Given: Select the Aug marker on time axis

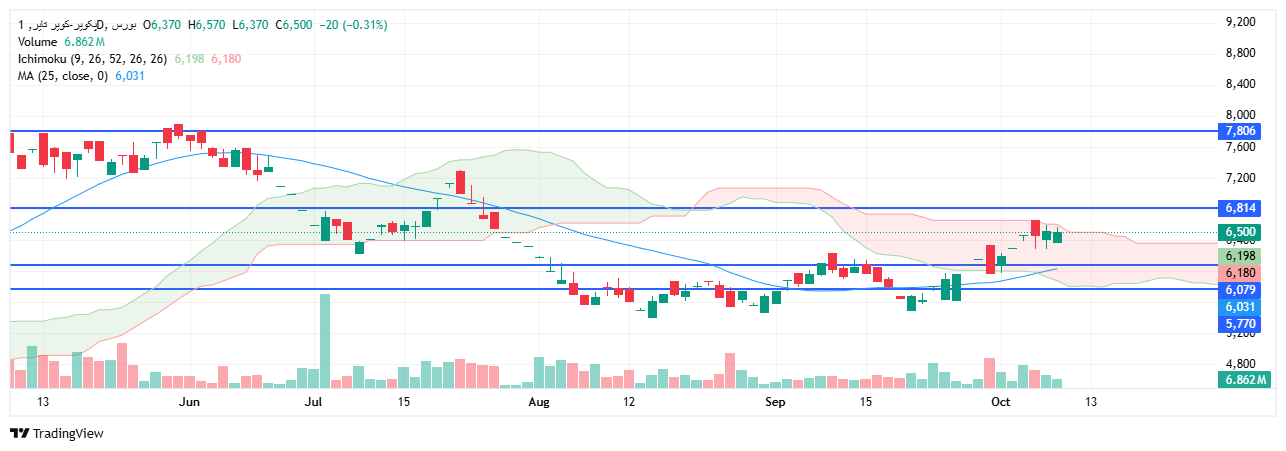Looking at the screenshot, I should [x=539, y=402].
